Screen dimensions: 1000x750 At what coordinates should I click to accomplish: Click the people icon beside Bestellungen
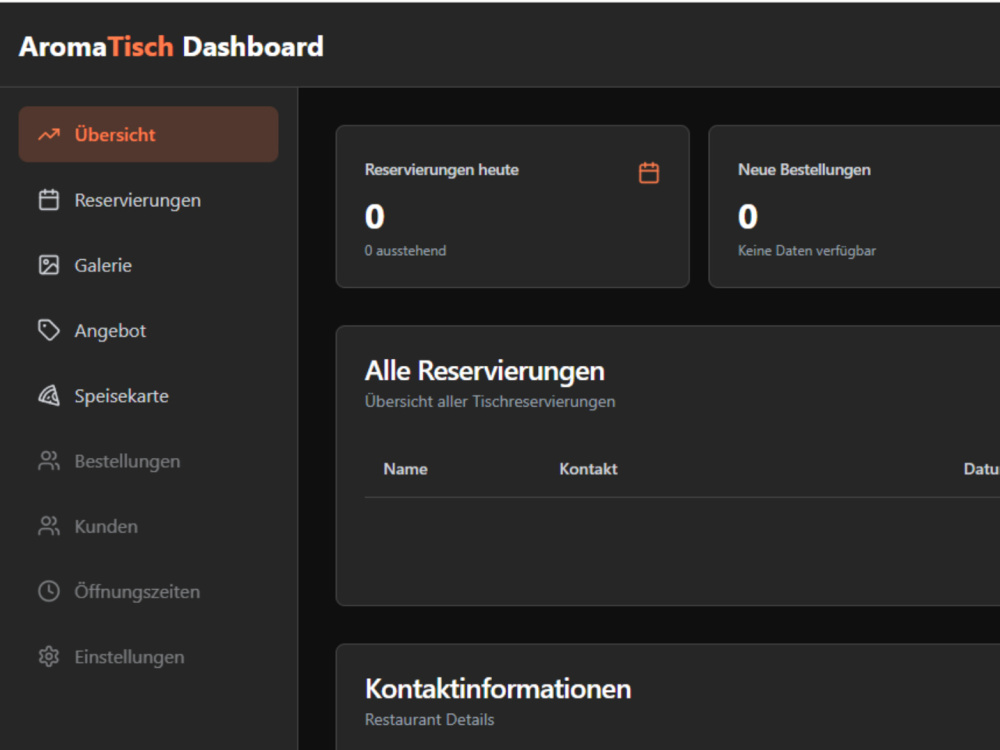click(x=48, y=460)
